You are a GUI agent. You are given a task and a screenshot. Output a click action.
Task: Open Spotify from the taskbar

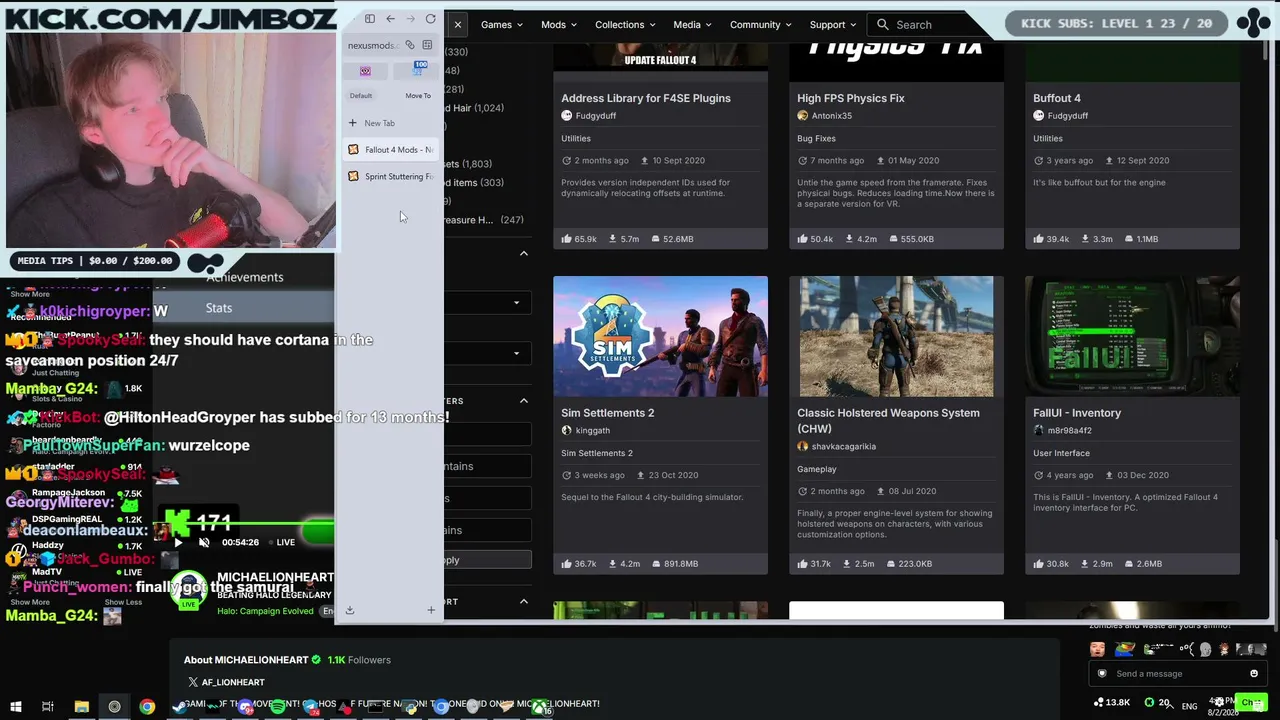click(278, 707)
